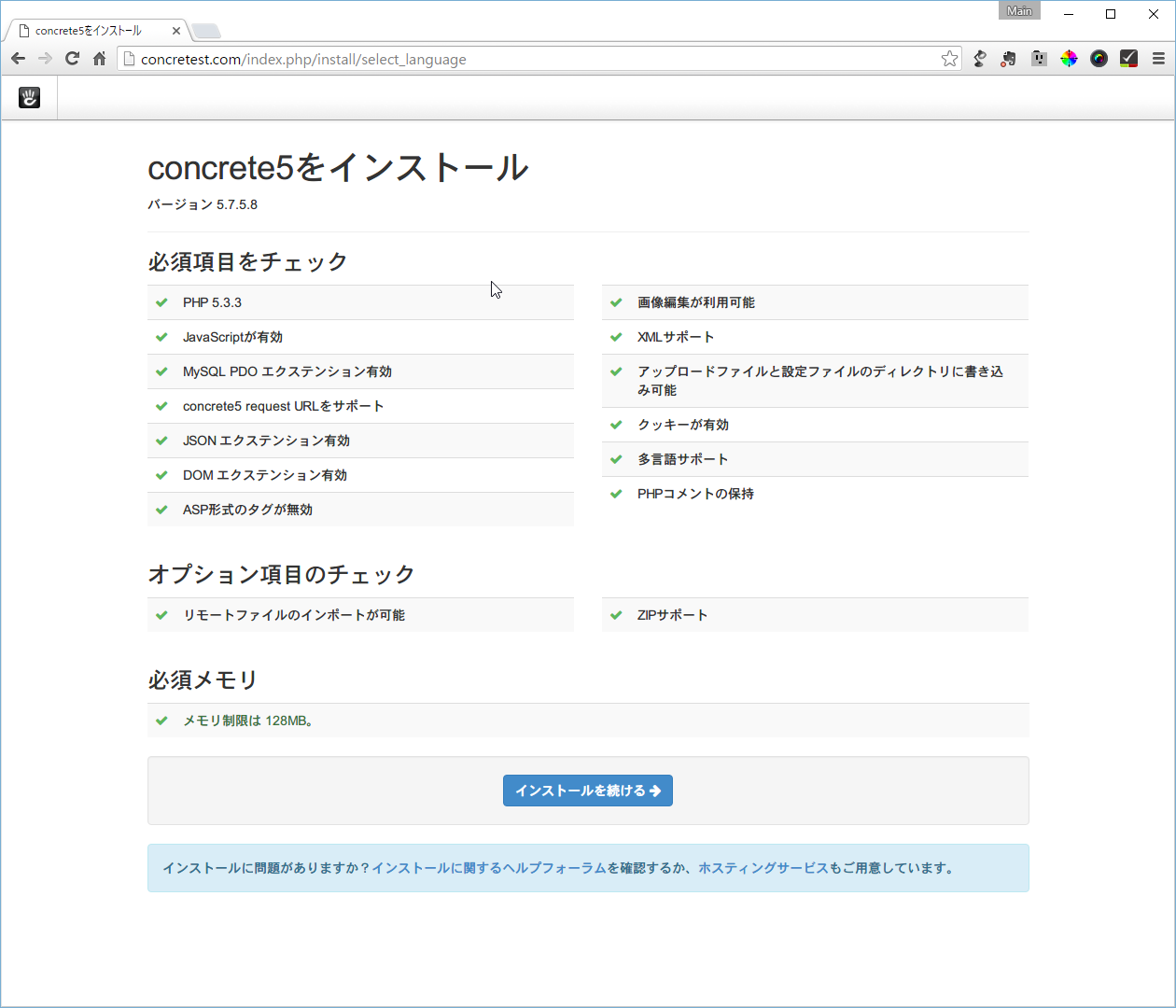Click the text リモートファイルのインポートが可能

(x=294, y=615)
